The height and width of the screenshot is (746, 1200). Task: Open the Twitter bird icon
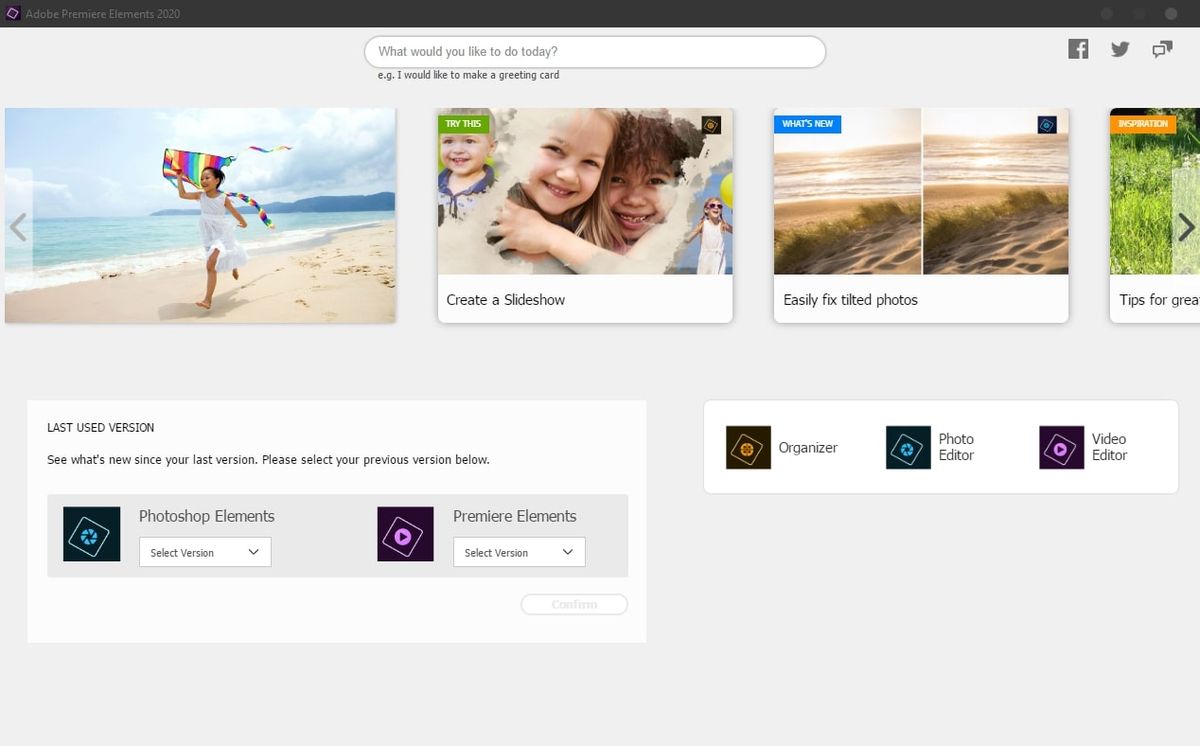(1120, 49)
